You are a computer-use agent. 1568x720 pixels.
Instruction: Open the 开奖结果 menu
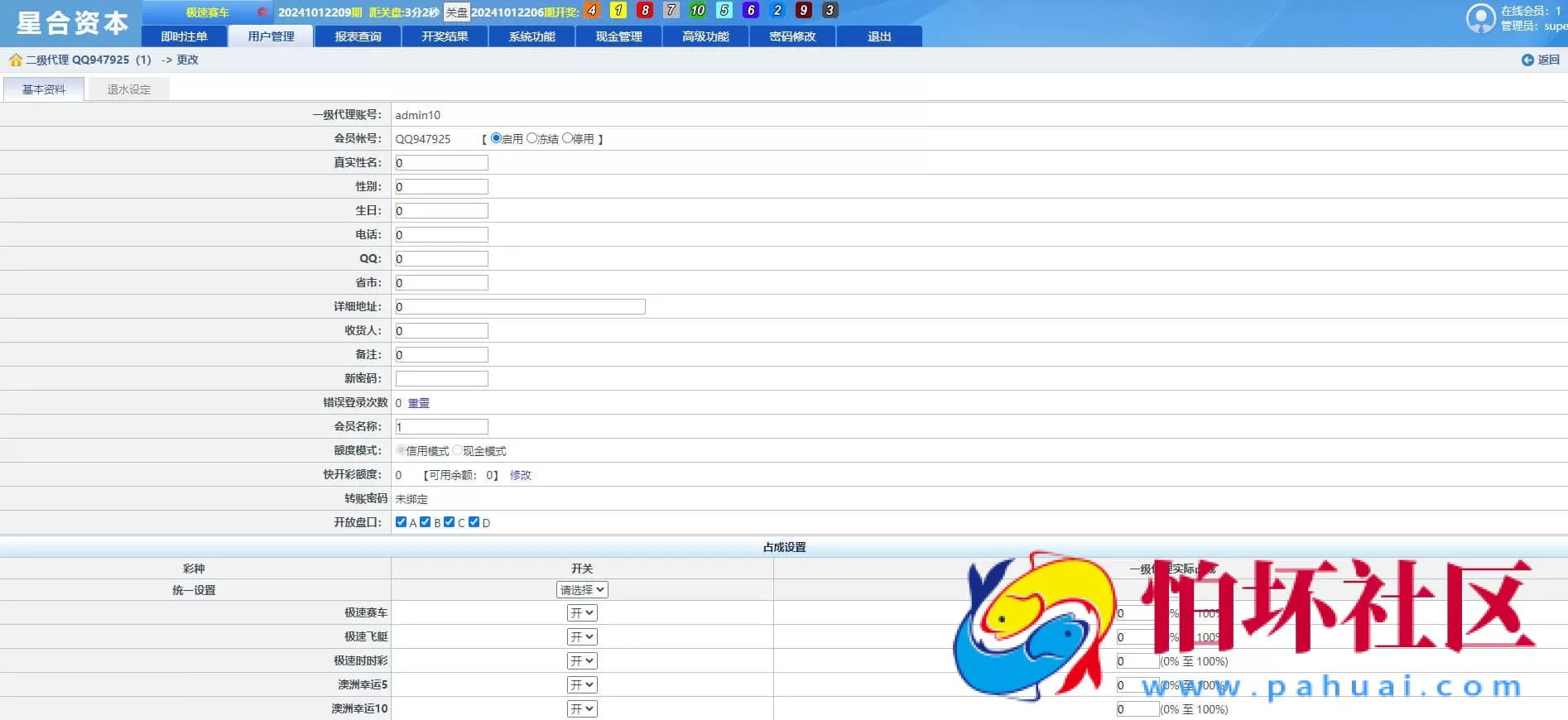click(445, 36)
